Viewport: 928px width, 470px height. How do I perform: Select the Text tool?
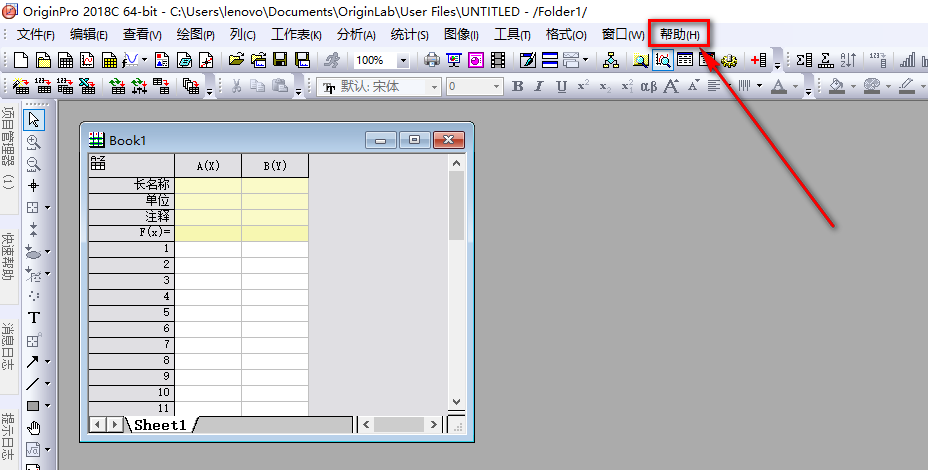[x=34, y=318]
